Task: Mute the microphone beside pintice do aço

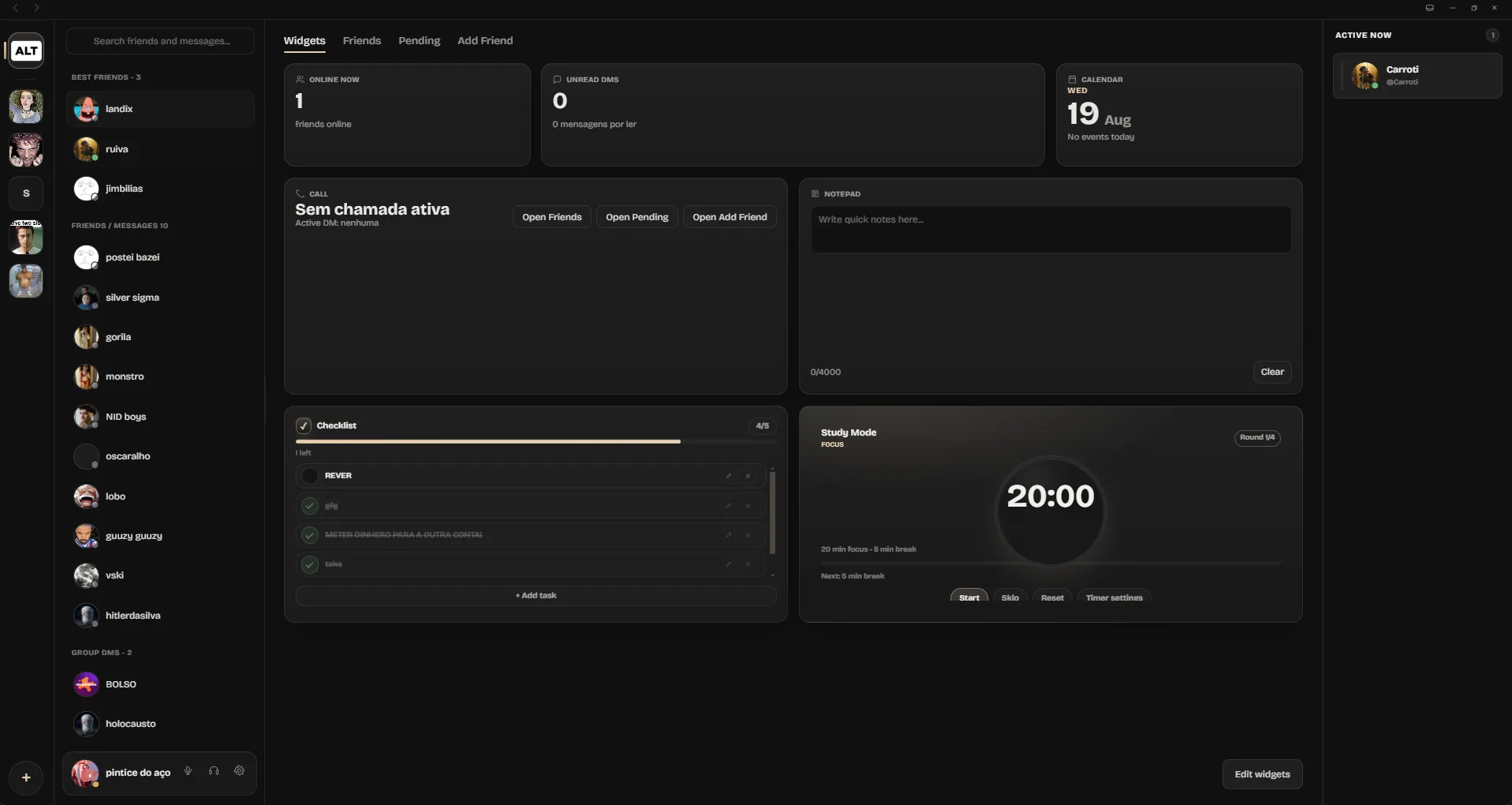Action: (x=188, y=771)
